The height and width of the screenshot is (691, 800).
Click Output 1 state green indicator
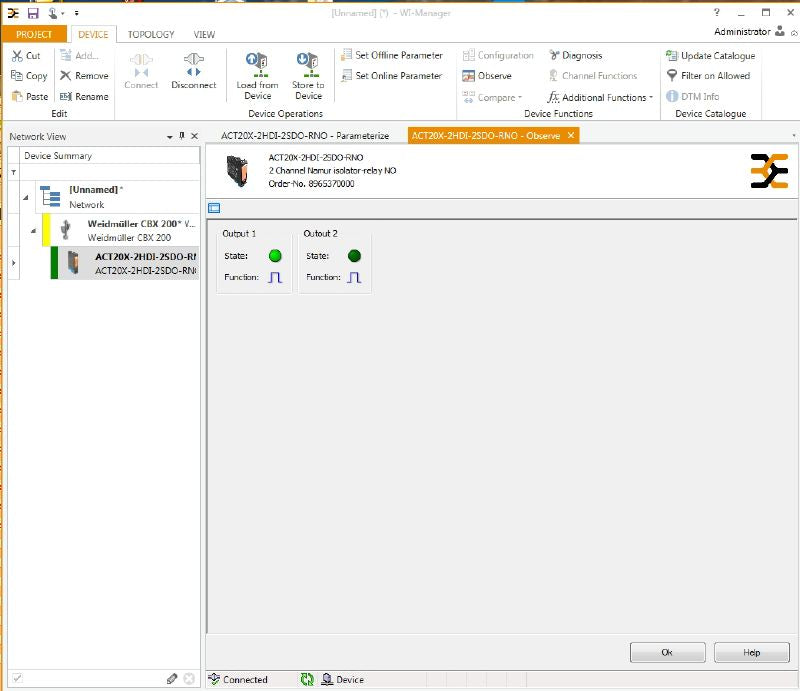275,256
